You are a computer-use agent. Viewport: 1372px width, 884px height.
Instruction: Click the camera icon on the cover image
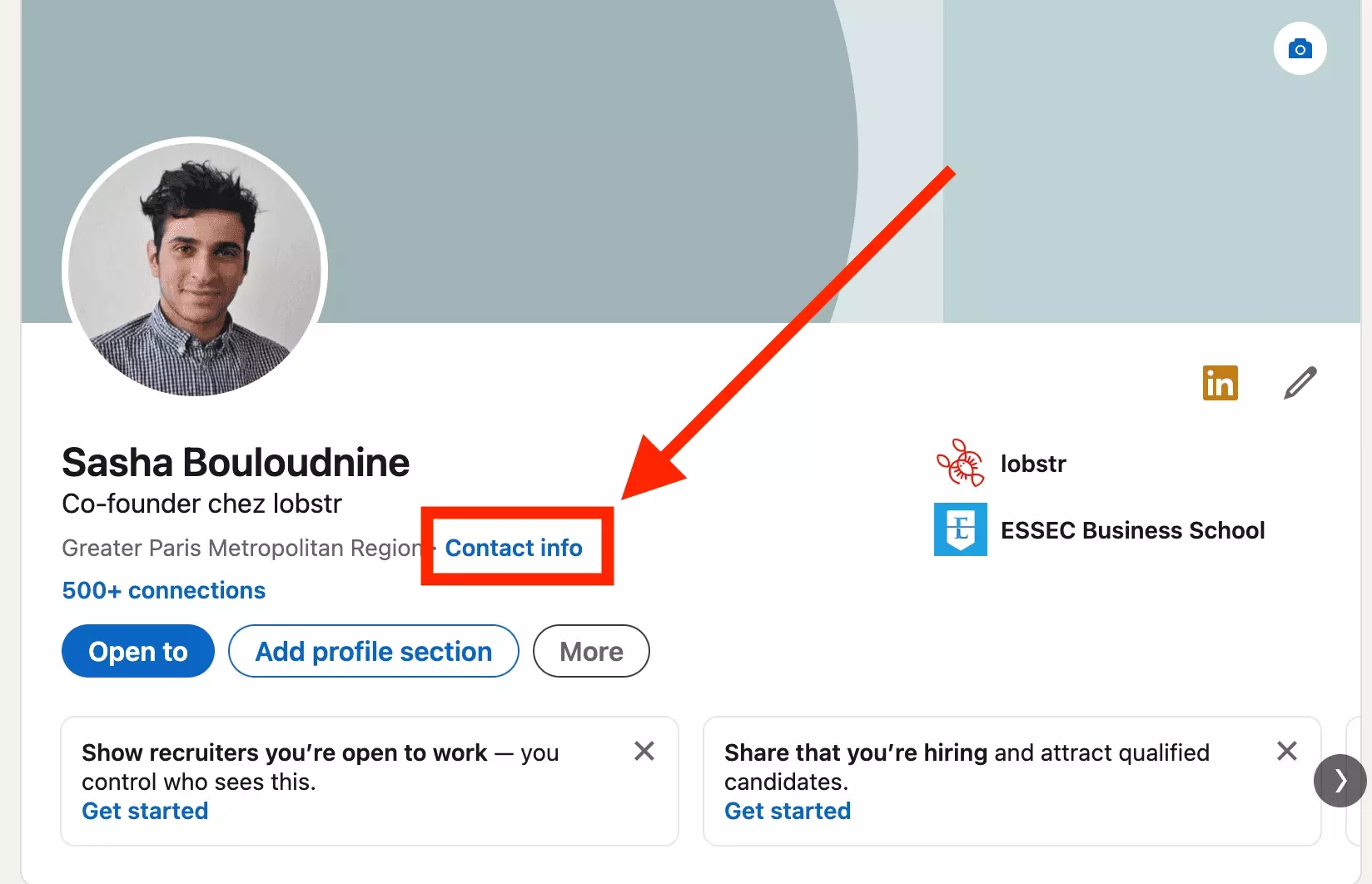click(x=1300, y=48)
